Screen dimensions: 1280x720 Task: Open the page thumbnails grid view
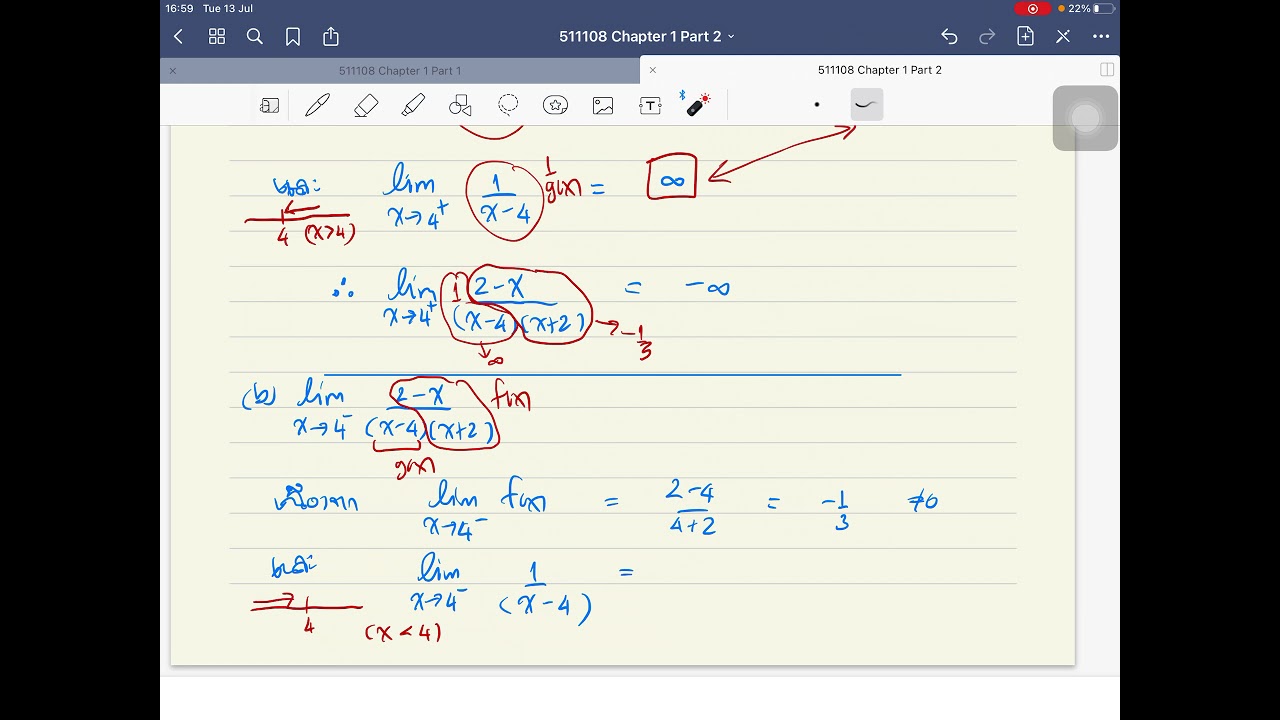pyautogui.click(x=217, y=37)
